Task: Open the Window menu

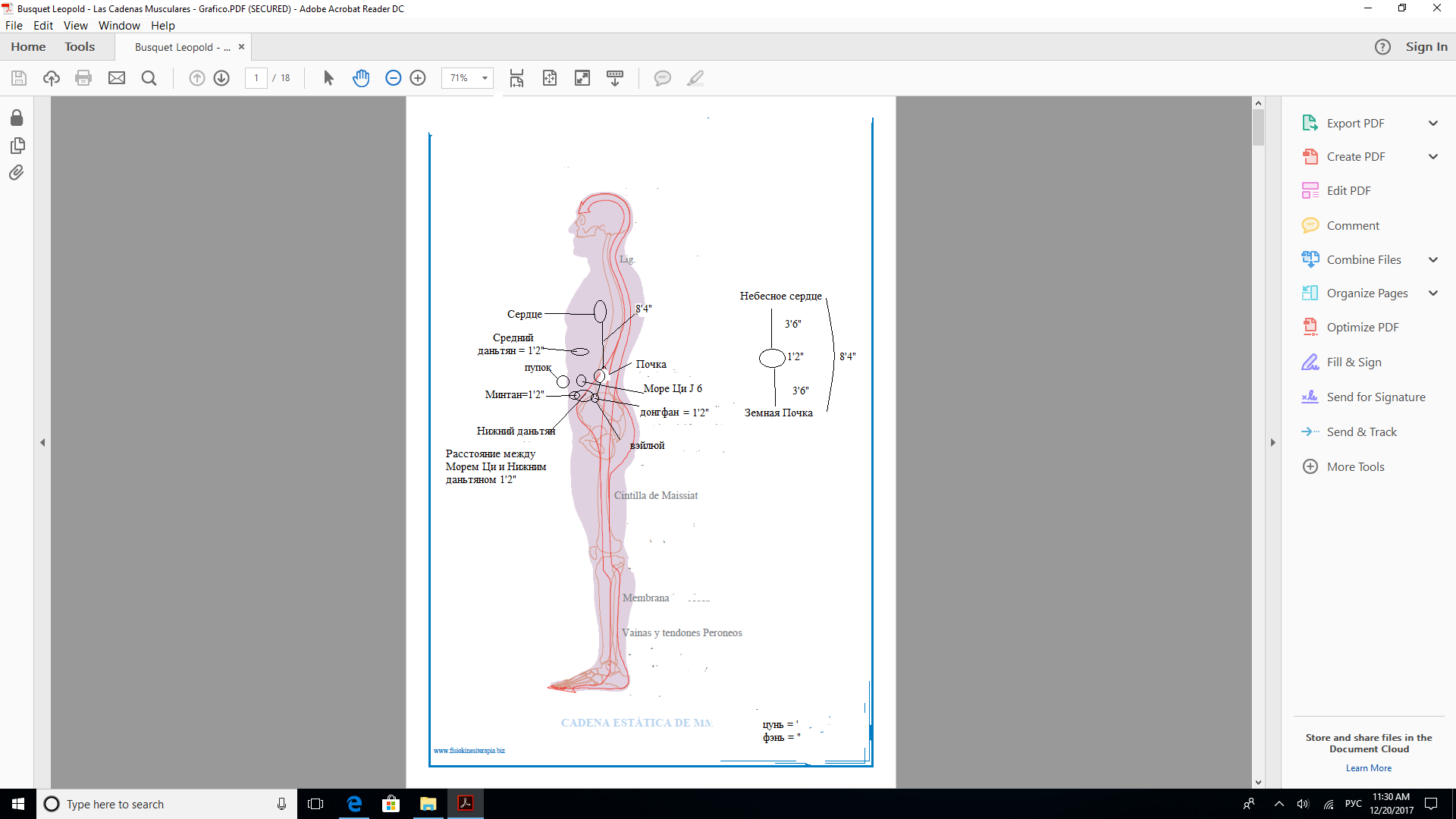Action: tap(119, 25)
